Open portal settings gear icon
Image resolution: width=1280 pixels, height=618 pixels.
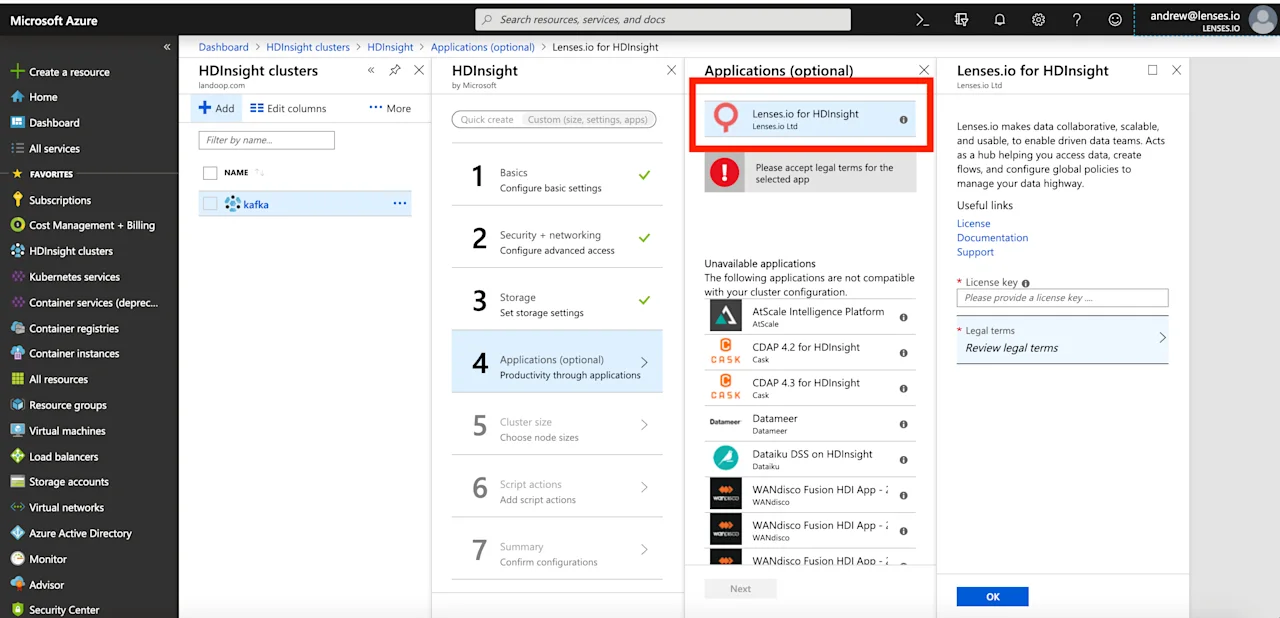[1038, 19]
